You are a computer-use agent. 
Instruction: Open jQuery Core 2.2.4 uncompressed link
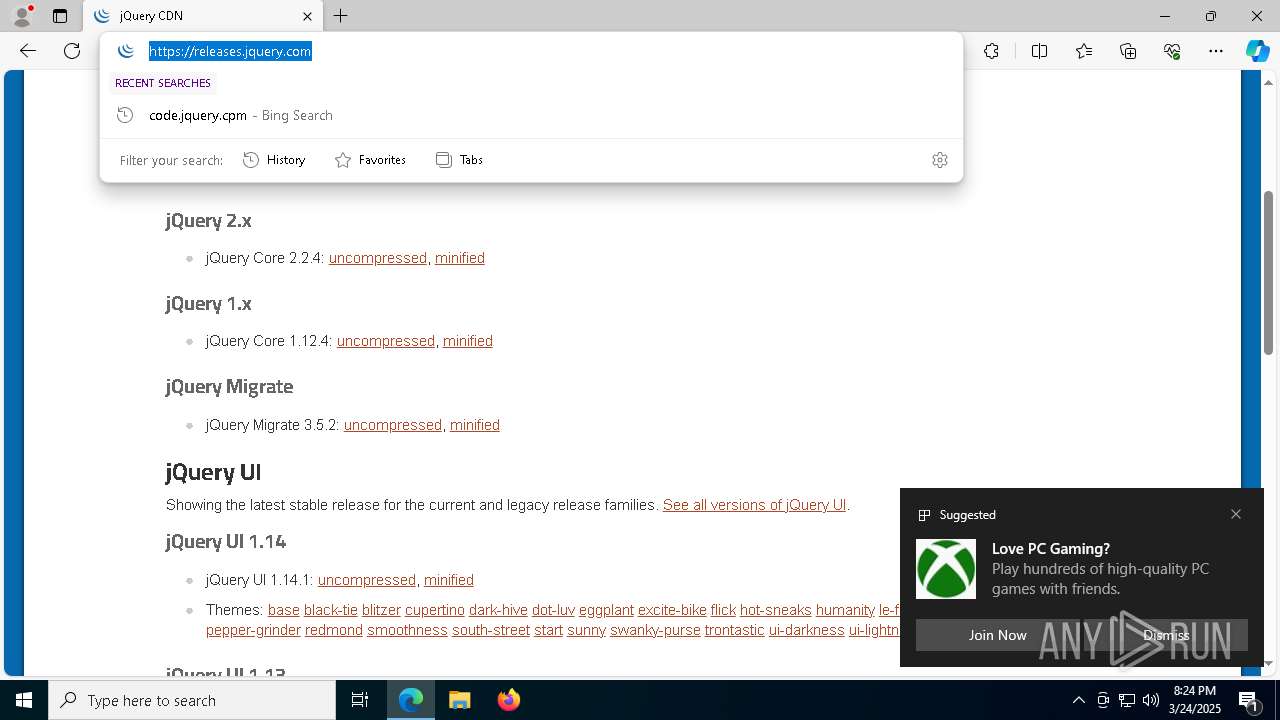378,258
